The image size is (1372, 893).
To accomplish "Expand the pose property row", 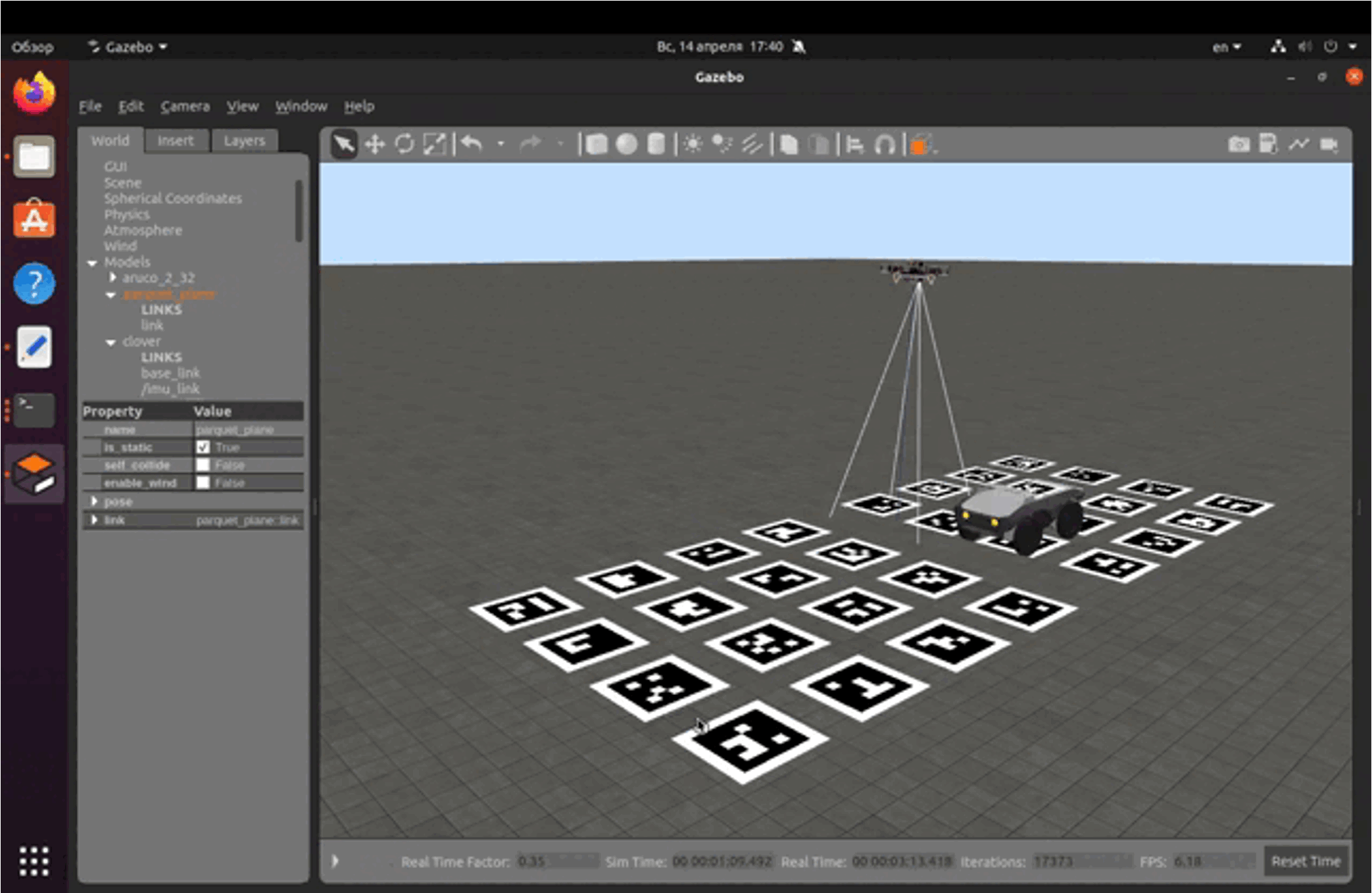I will click(x=95, y=501).
